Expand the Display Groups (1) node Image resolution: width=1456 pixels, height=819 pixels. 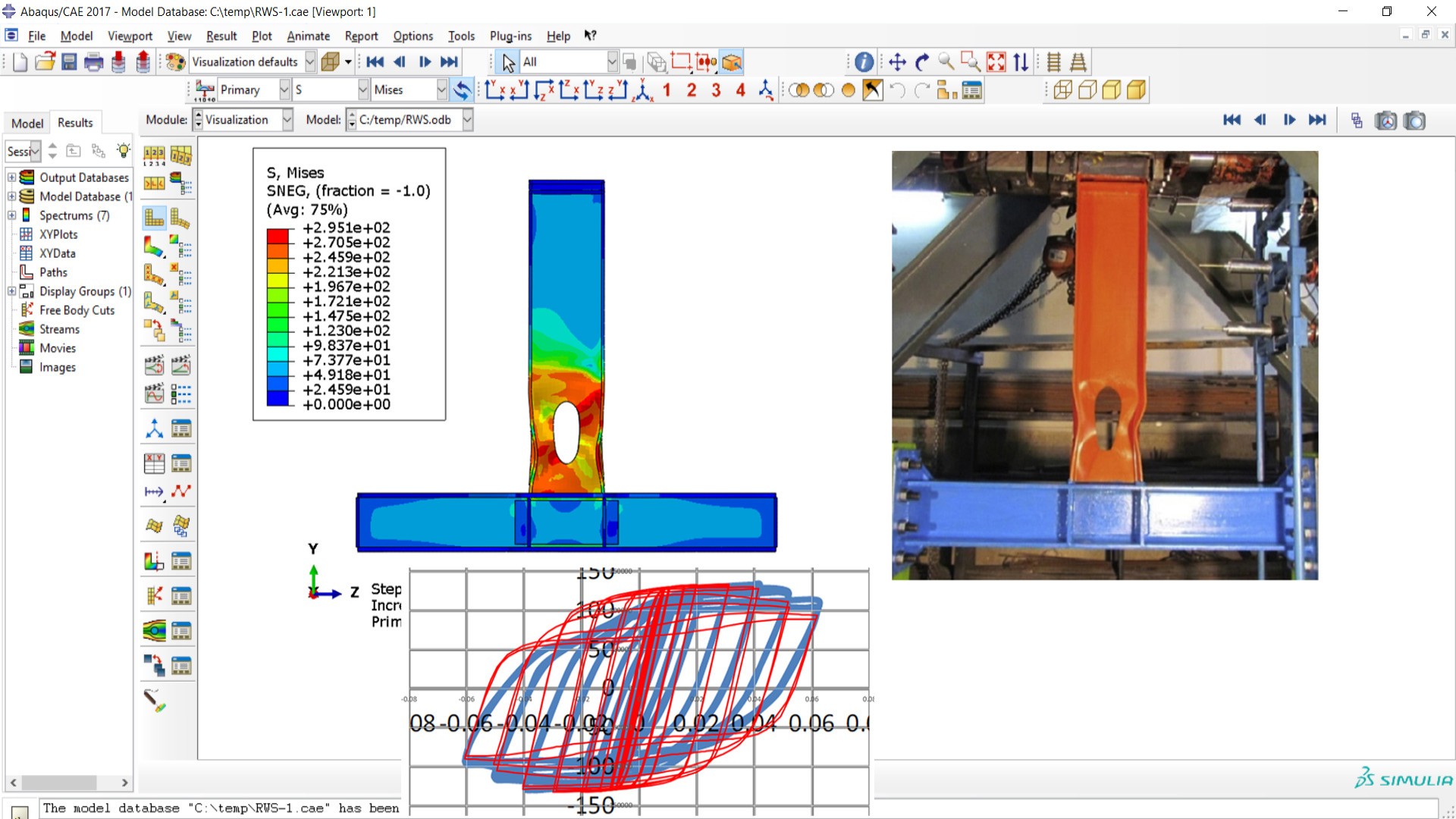pos(12,291)
